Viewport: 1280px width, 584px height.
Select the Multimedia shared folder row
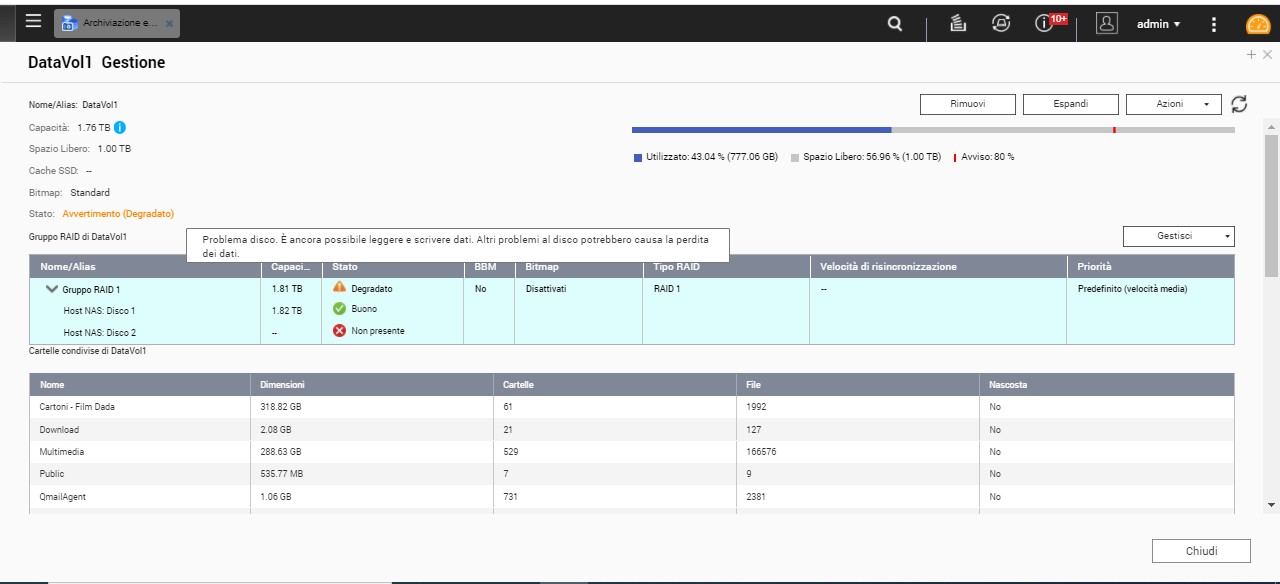tap(62, 452)
